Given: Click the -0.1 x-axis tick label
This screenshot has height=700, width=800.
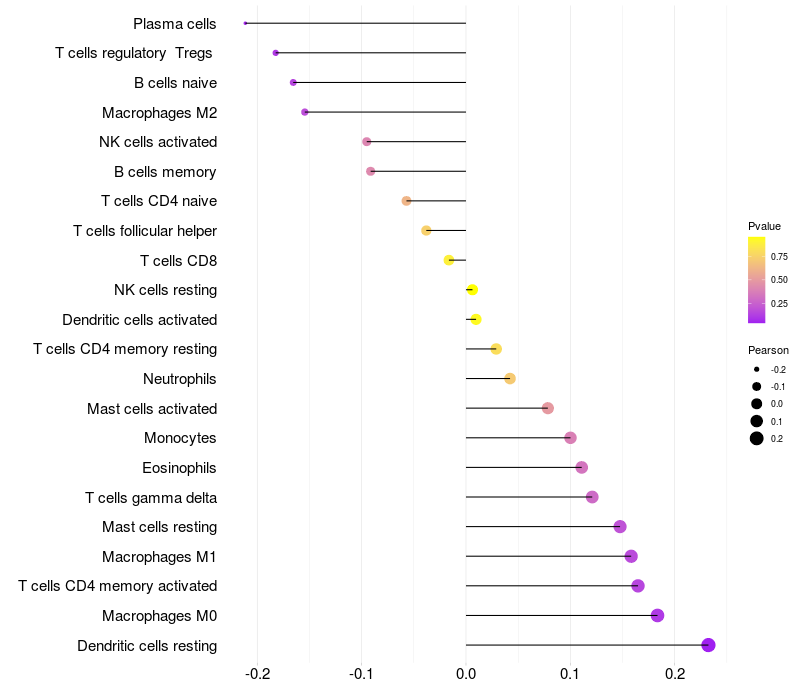Looking at the screenshot, I should point(361,674).
